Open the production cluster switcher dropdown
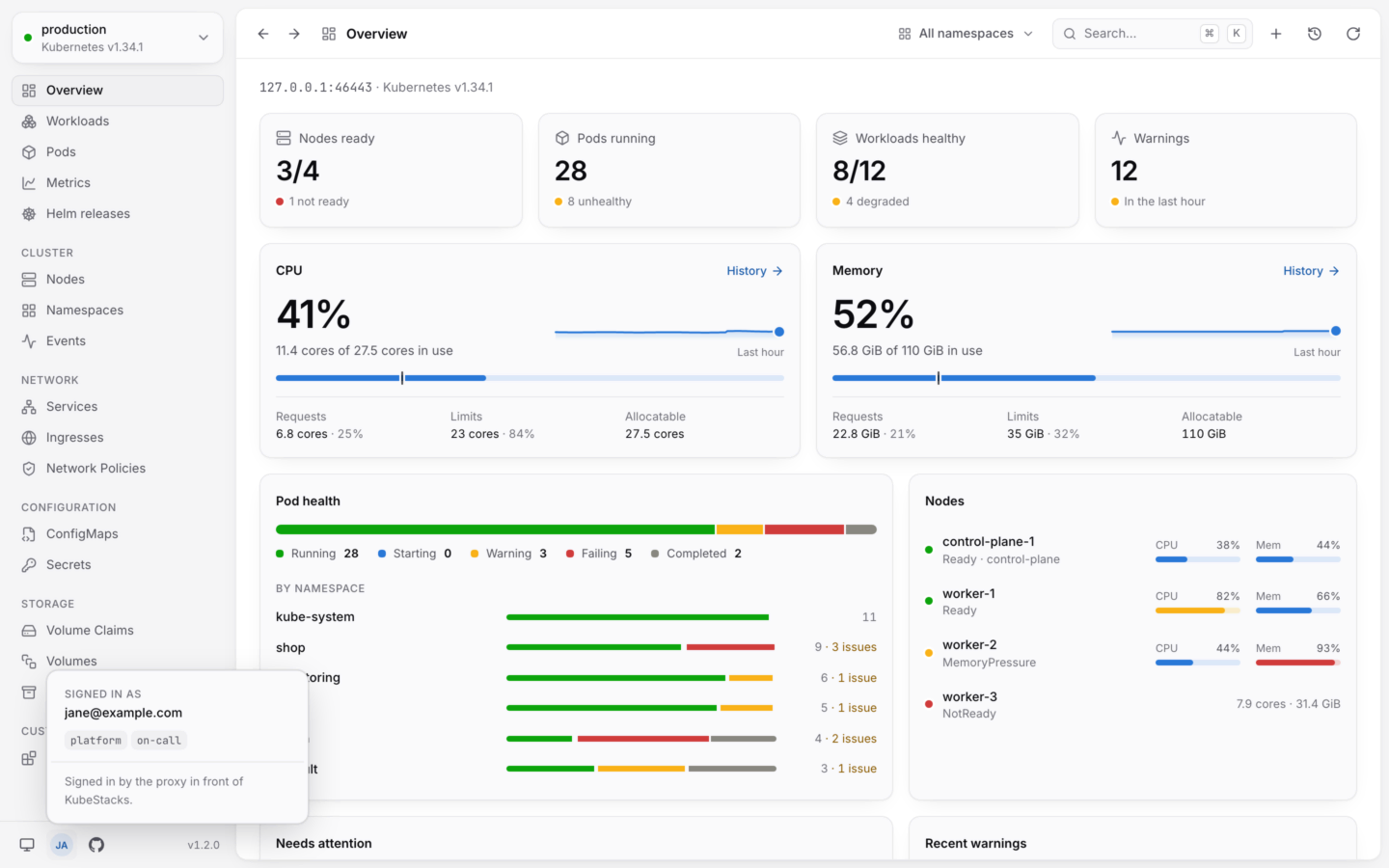Image resolution: width=1389 pixels, height=868 pixels. coord(118,38)
